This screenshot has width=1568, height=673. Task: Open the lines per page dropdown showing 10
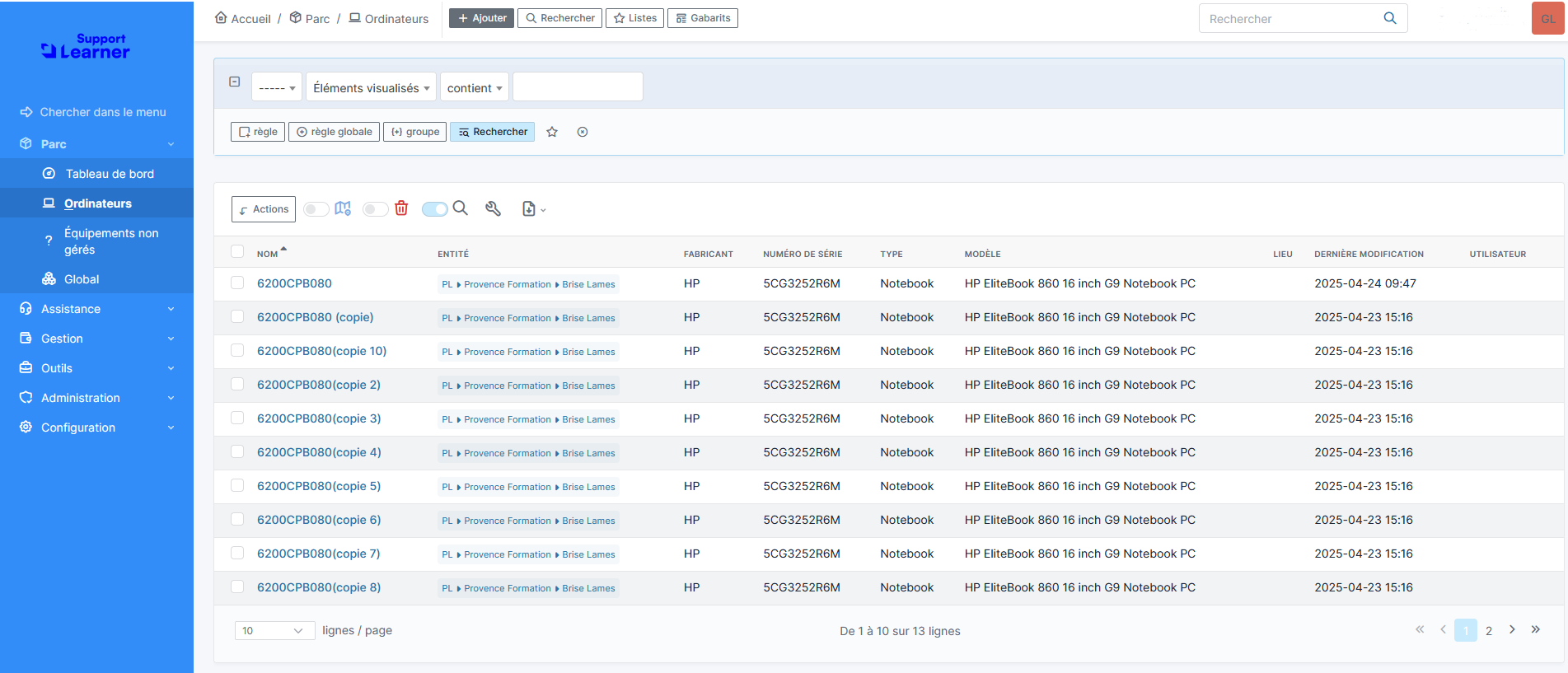click(x=274, y=631)
